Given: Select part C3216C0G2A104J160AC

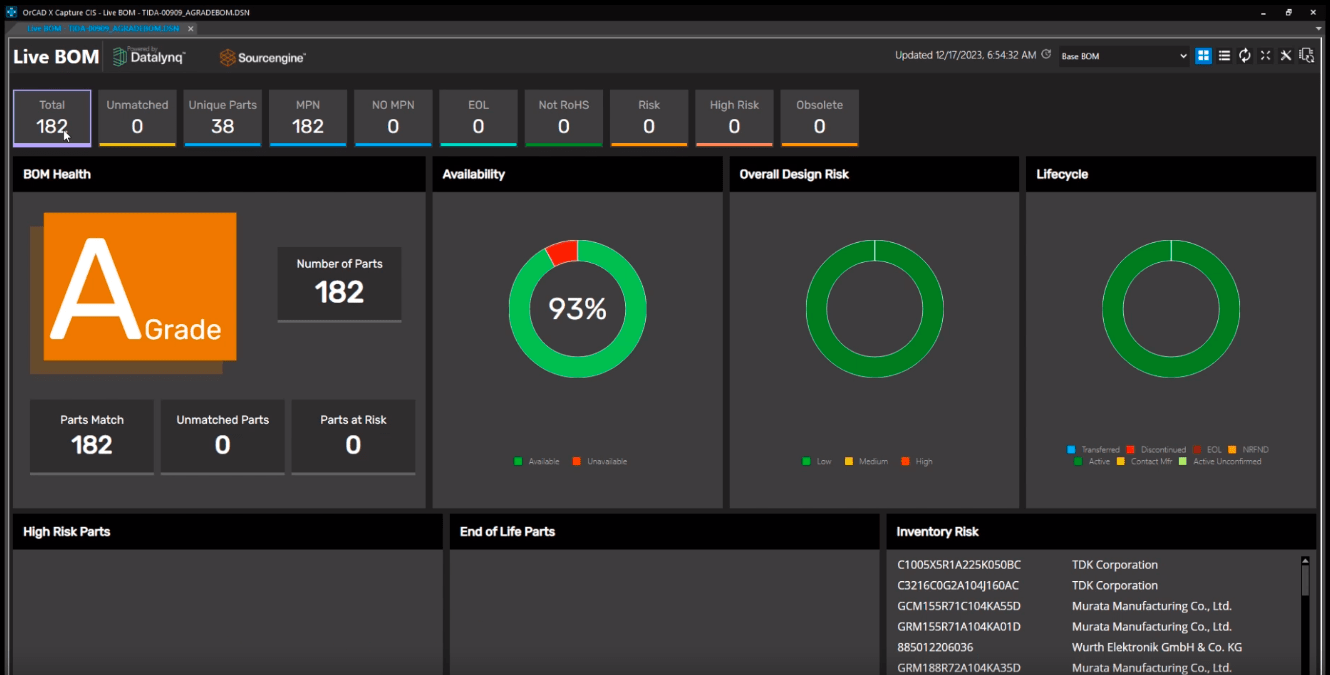Looking at the screenshot, I should 958,586.
